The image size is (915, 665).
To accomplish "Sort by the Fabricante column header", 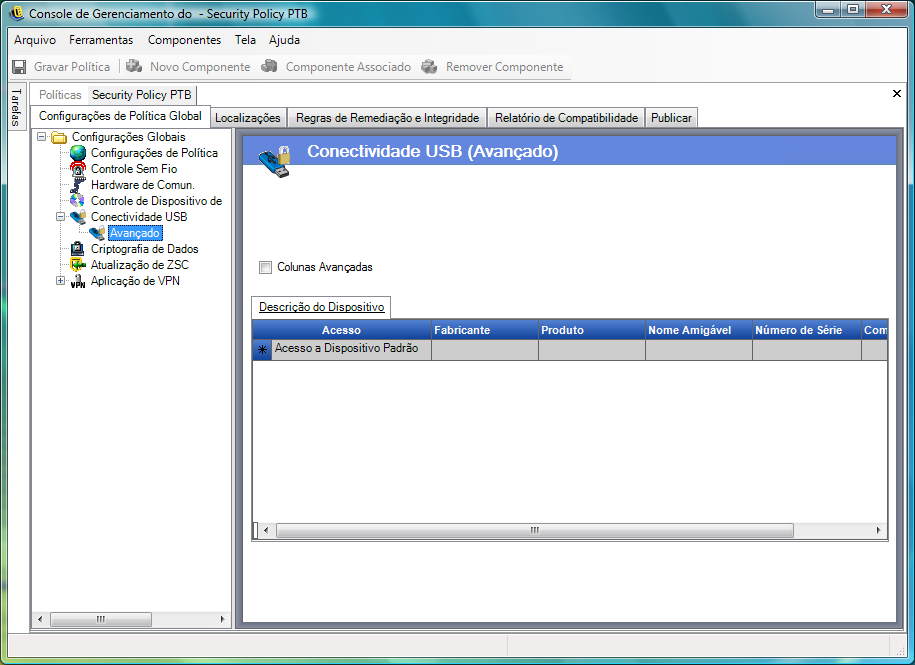I will [485, 330].
